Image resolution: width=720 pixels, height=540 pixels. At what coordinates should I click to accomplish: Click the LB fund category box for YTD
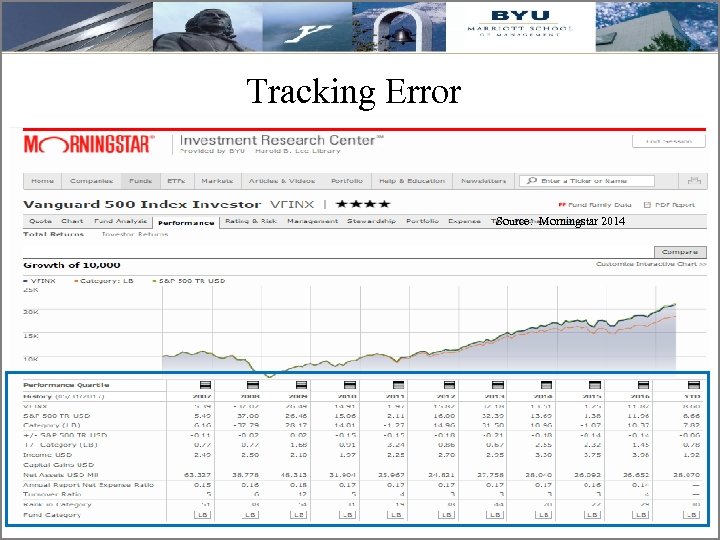click(692, 515)
